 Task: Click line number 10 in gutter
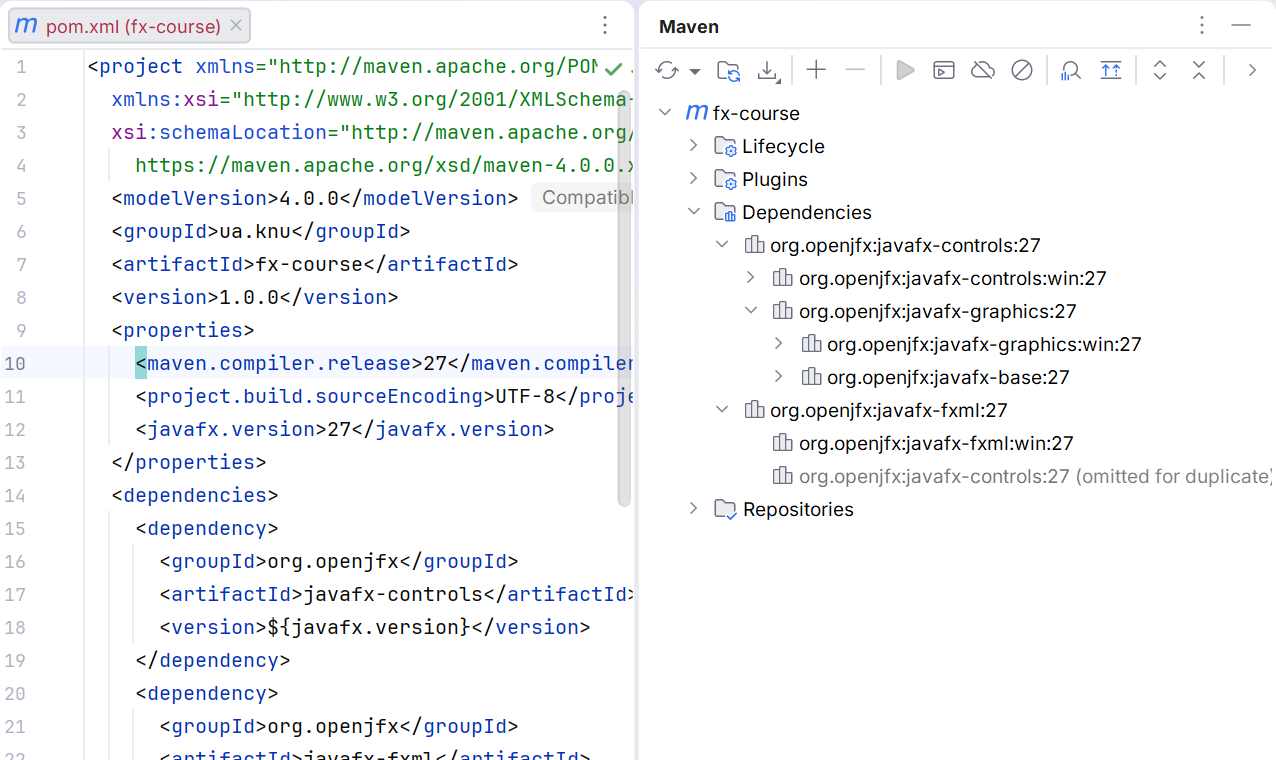pos(15,363)
